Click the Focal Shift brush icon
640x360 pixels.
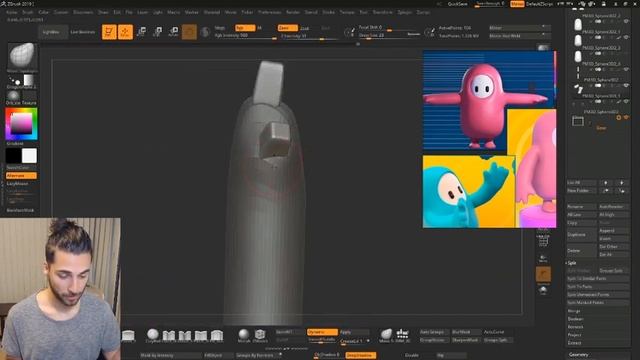click(349, 32)
